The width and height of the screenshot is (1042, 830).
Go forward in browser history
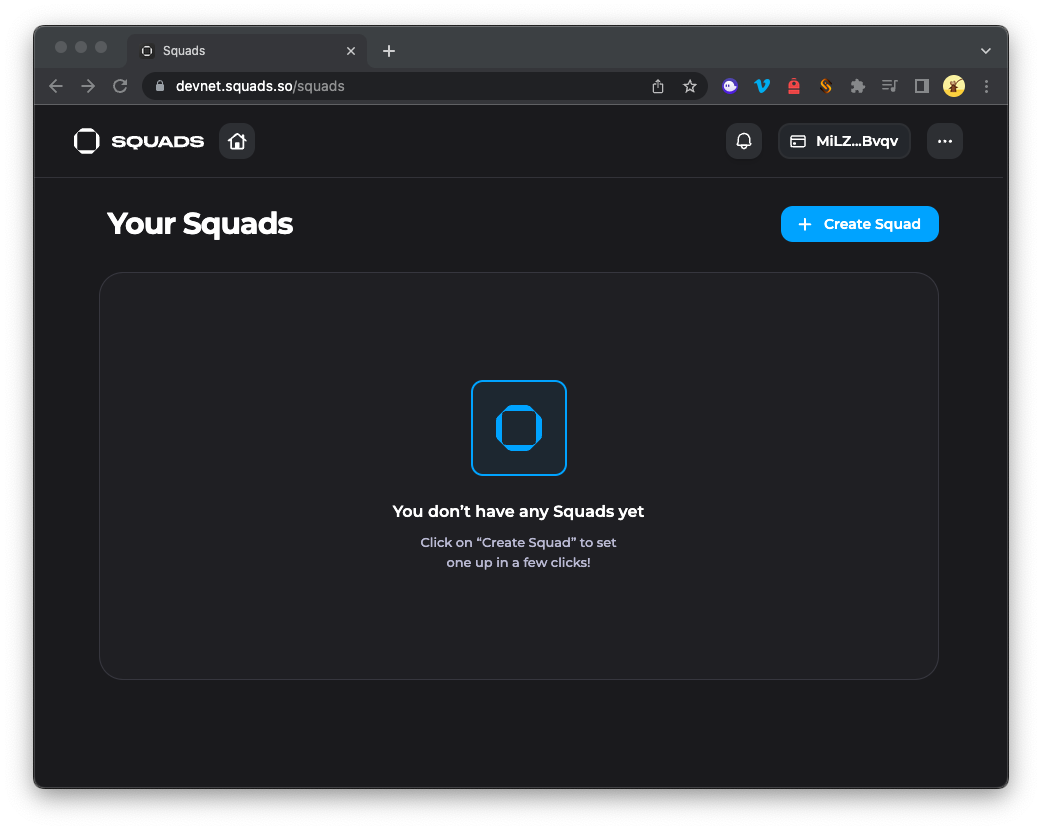point(88,86)
